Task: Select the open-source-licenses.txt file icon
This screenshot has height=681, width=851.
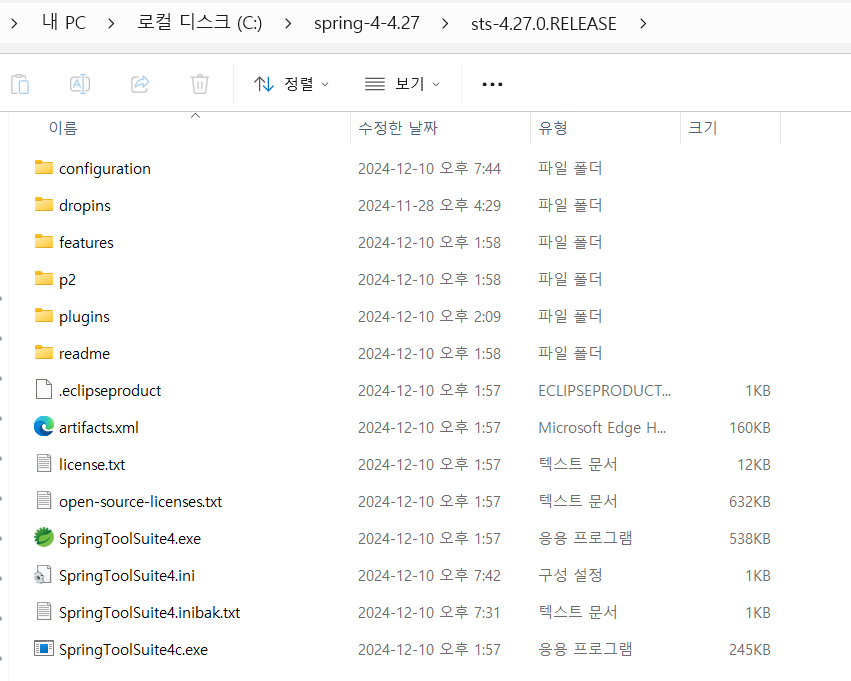Action: point(43,500)
